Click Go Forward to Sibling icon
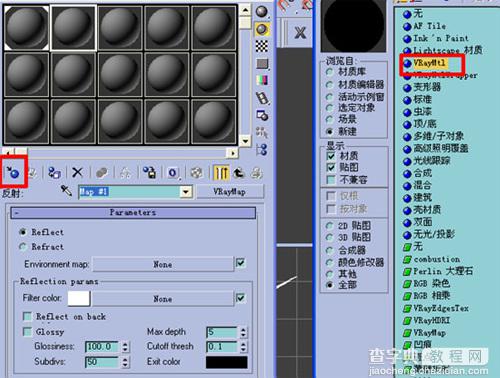The height and width of the screenshot is (378, 500). [x=256, y=173]
